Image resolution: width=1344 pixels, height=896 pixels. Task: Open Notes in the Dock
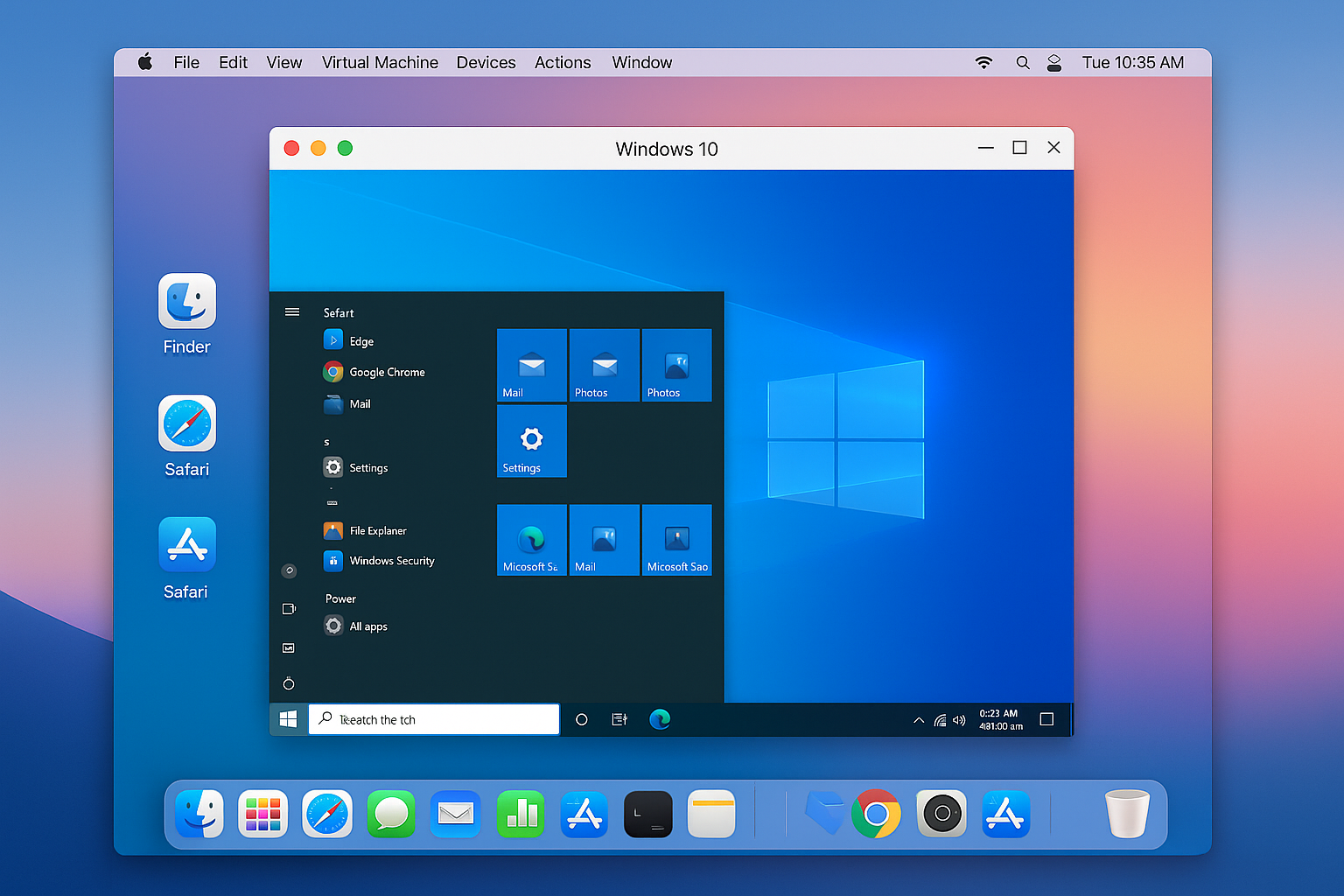click(711, 814)
